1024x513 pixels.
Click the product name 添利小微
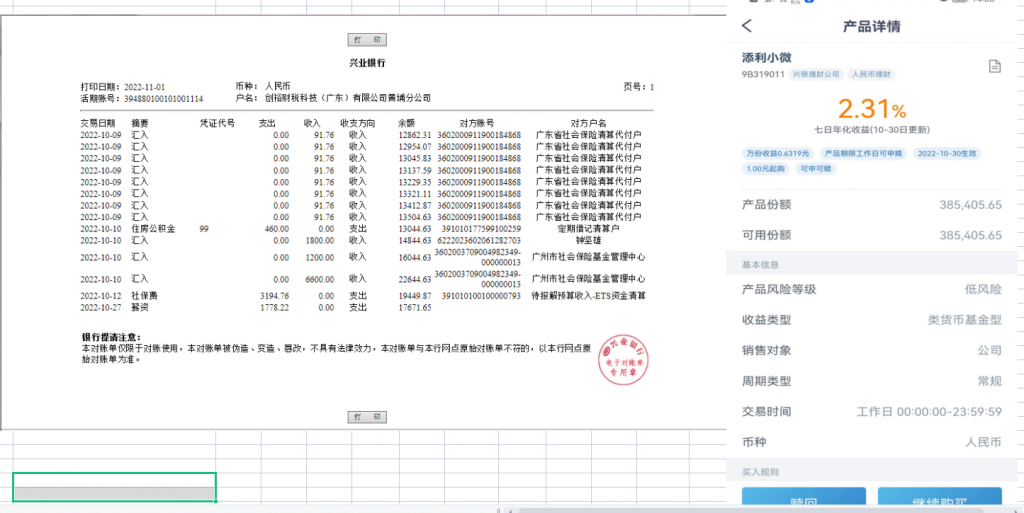(767, 58)
